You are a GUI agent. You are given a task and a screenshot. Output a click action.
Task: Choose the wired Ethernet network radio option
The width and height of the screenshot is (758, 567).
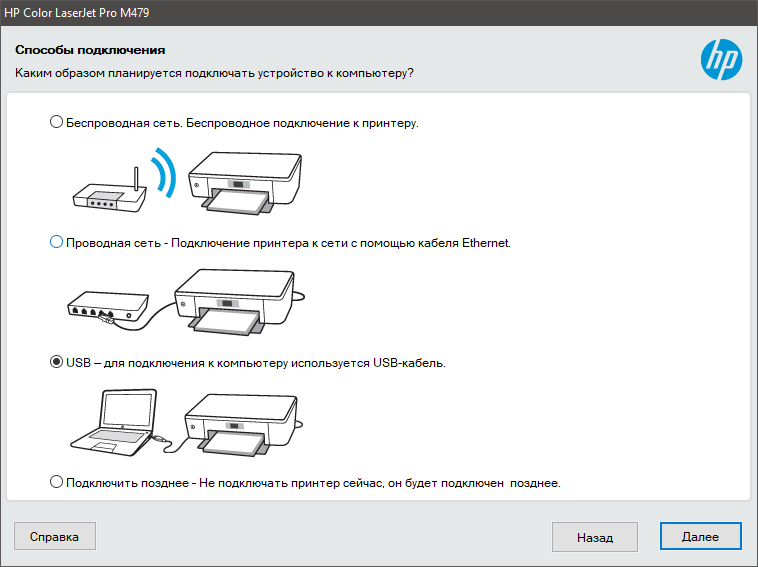pyautogui.click(x=57, y=242)
